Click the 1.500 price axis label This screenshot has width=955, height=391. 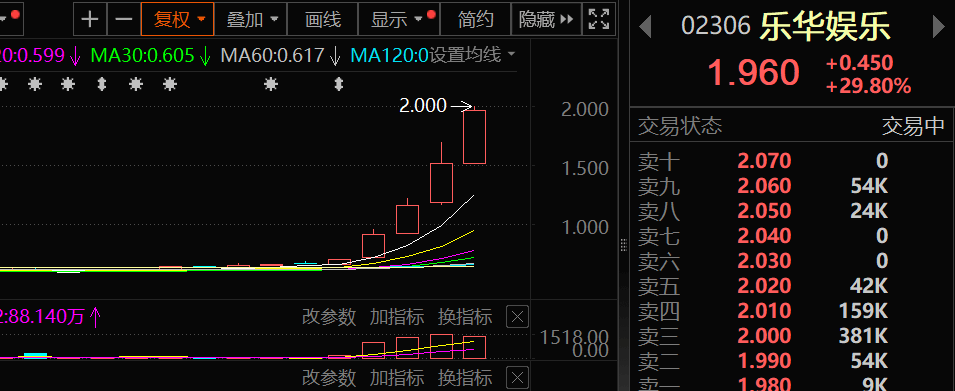(584, 168)
